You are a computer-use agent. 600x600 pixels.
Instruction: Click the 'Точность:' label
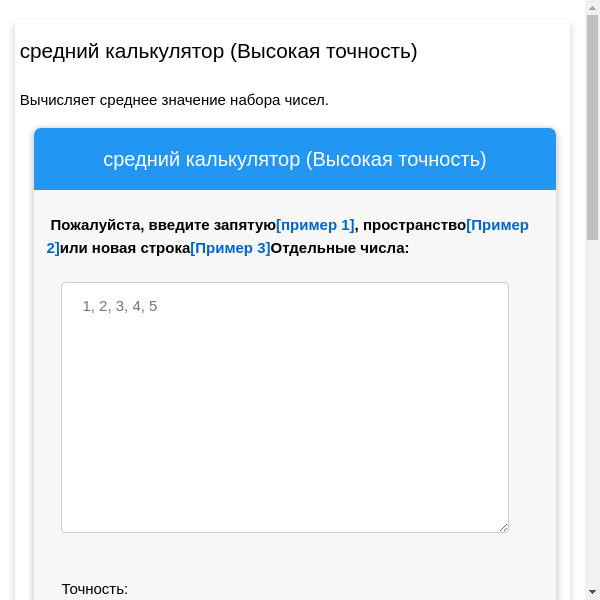click(x=95, y=589)
